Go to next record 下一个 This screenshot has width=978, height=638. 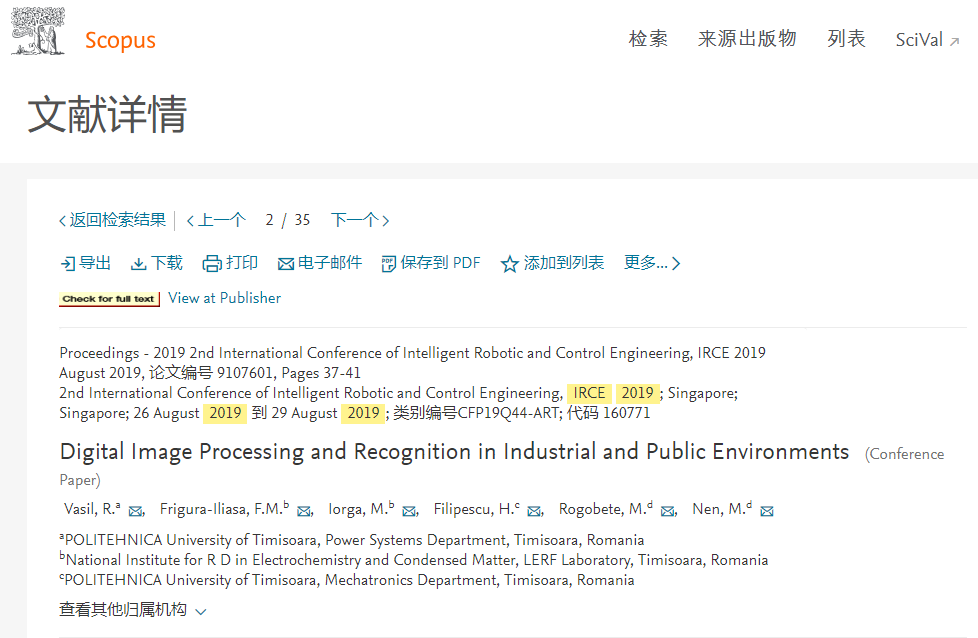(360, 220)
